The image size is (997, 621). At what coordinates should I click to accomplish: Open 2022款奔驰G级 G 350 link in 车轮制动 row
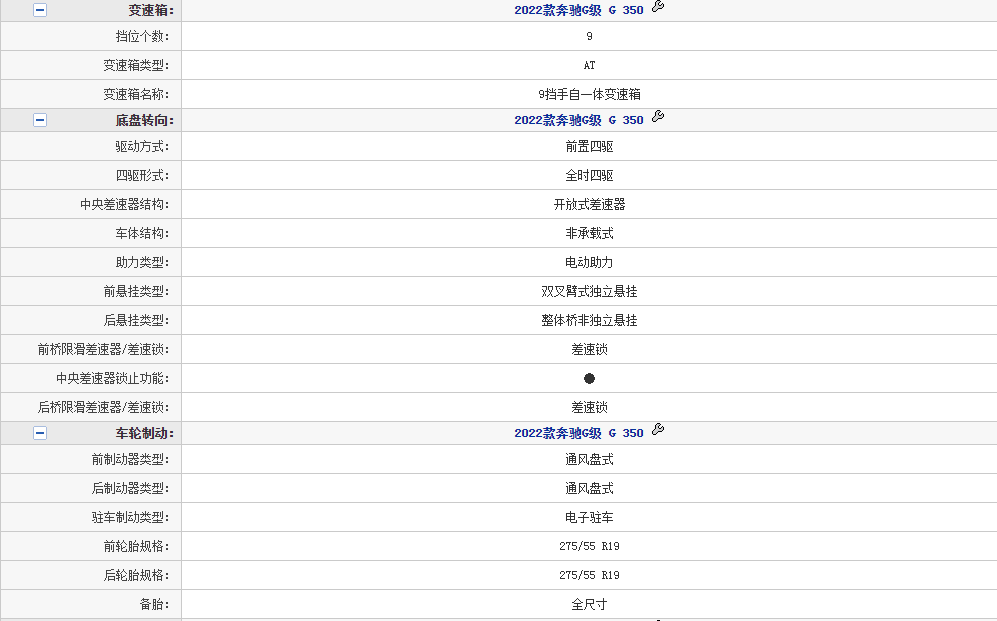pyautogui.click(x=579, y=433)
